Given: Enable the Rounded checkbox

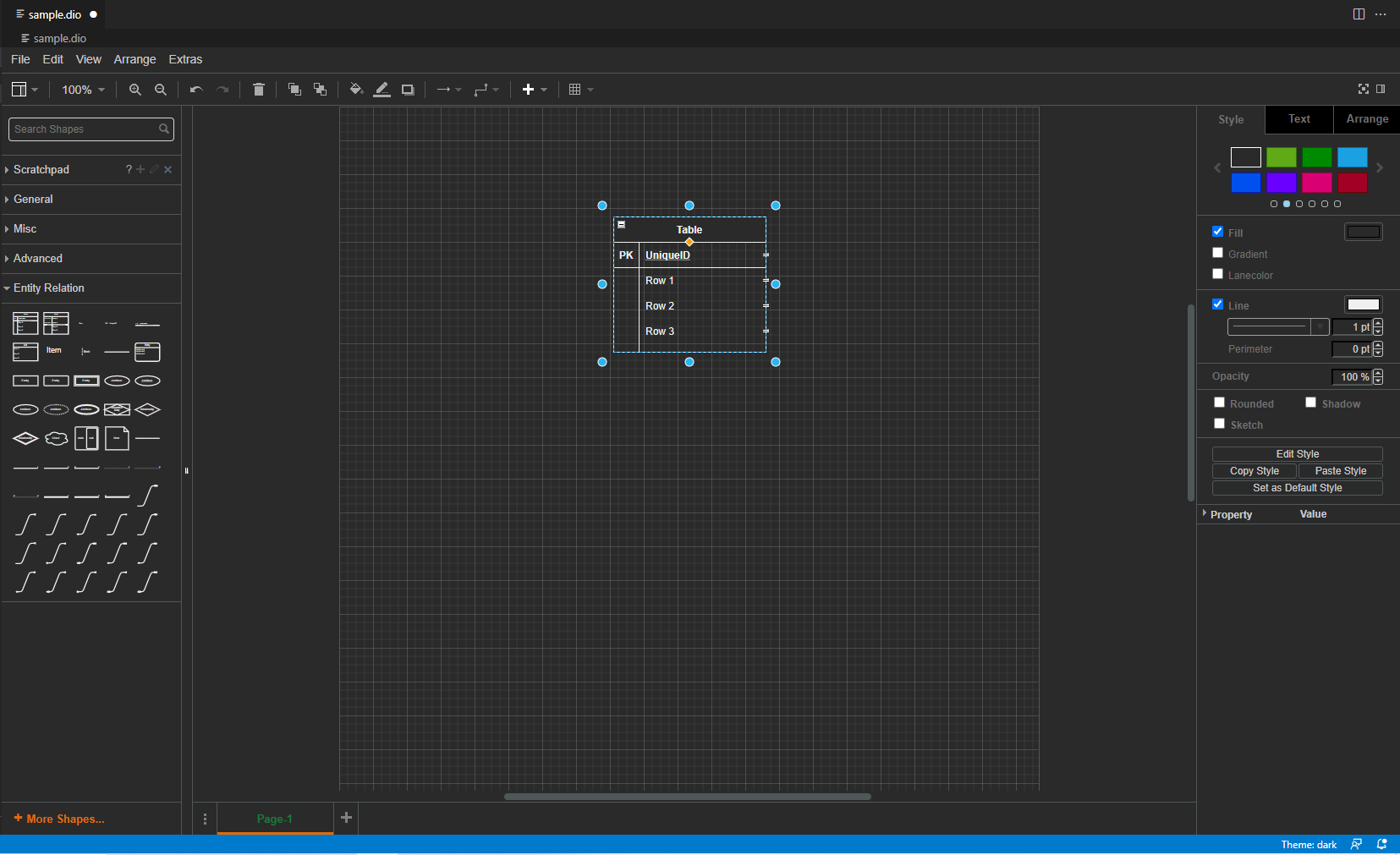Looking at the screenshot, I should [1219, 403].
